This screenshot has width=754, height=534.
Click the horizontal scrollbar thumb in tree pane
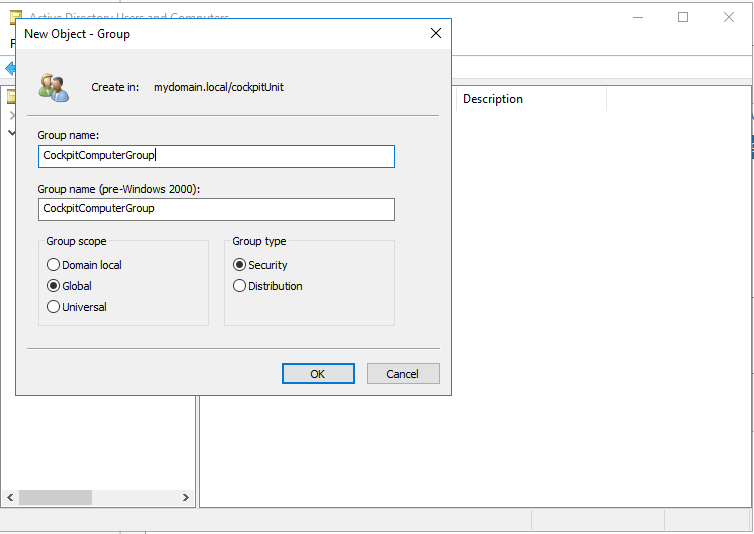point(55,497)
